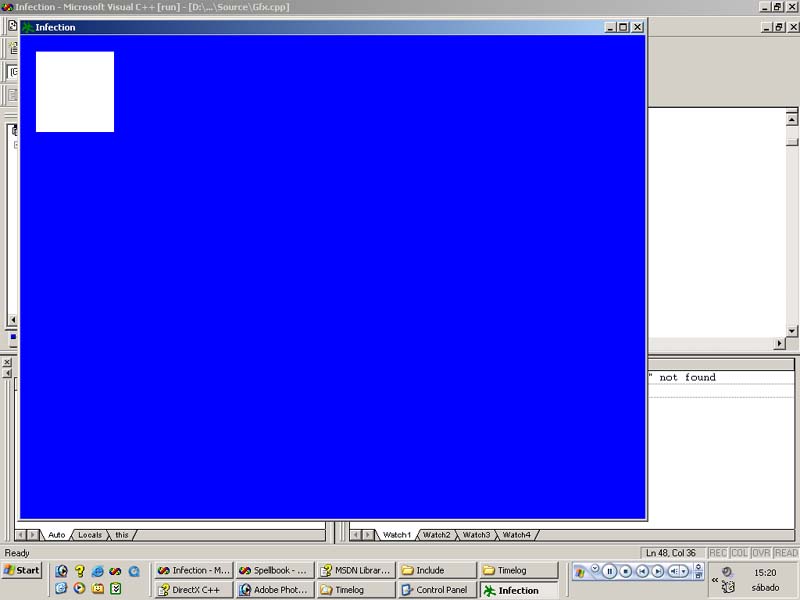Click the editor vertical scrollbar down arrow
Image resolution: width=800 pixels, height=600 pixels.
point(791,331)
